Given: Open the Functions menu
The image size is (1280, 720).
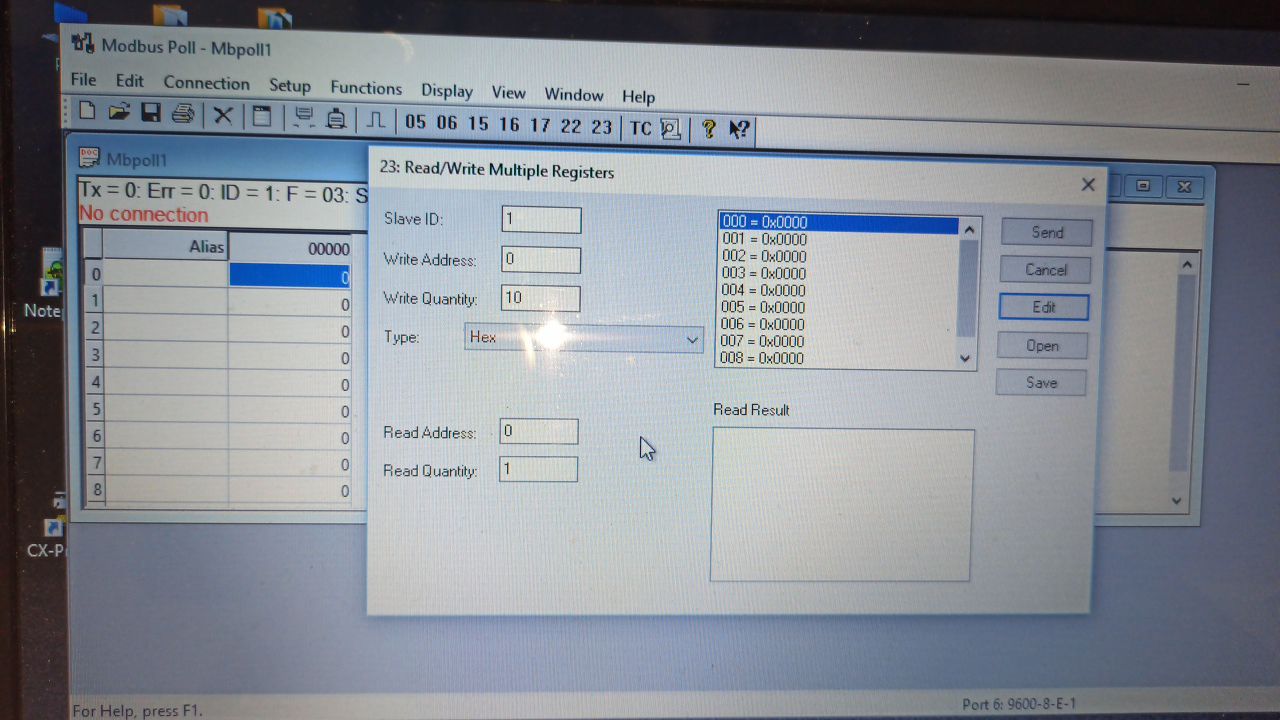Looking at the screenshot, I should point(366,88).
